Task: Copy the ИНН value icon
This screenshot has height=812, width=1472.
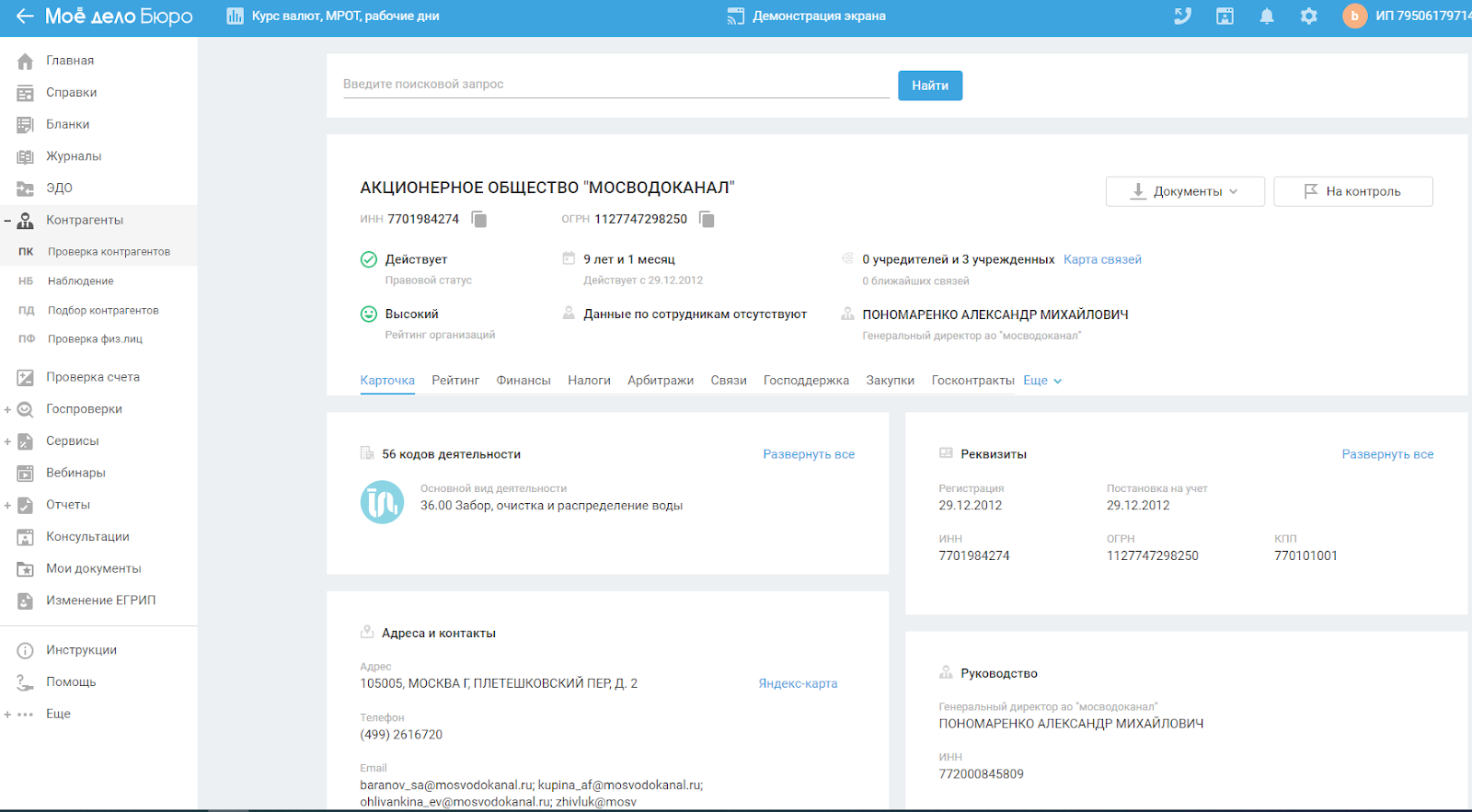Action: [478, 219]
